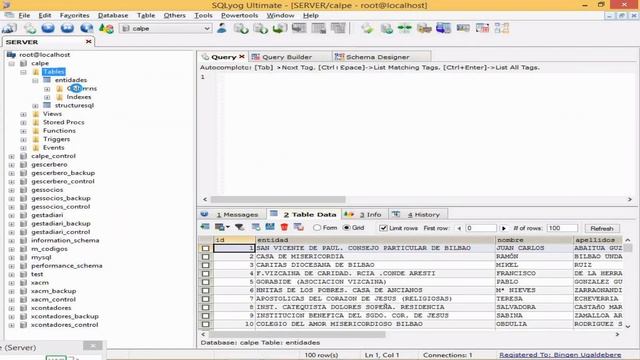Click the First row input field
The width and height of the screenshot is (640, 360).
[481, 228]
